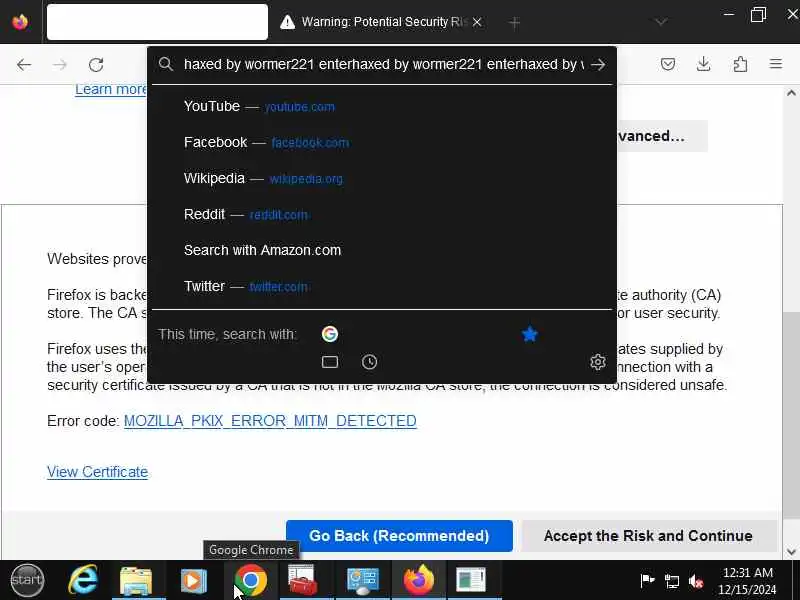Restore down the Firefox window
Screen dimensions: 800x600
click(x=758, y=14)
